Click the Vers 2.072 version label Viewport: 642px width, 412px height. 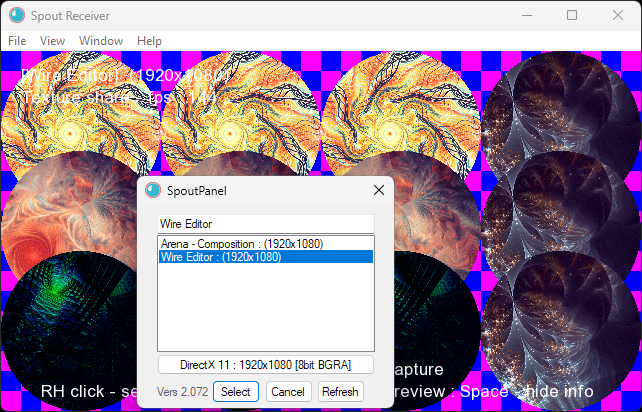coord(182,392)
